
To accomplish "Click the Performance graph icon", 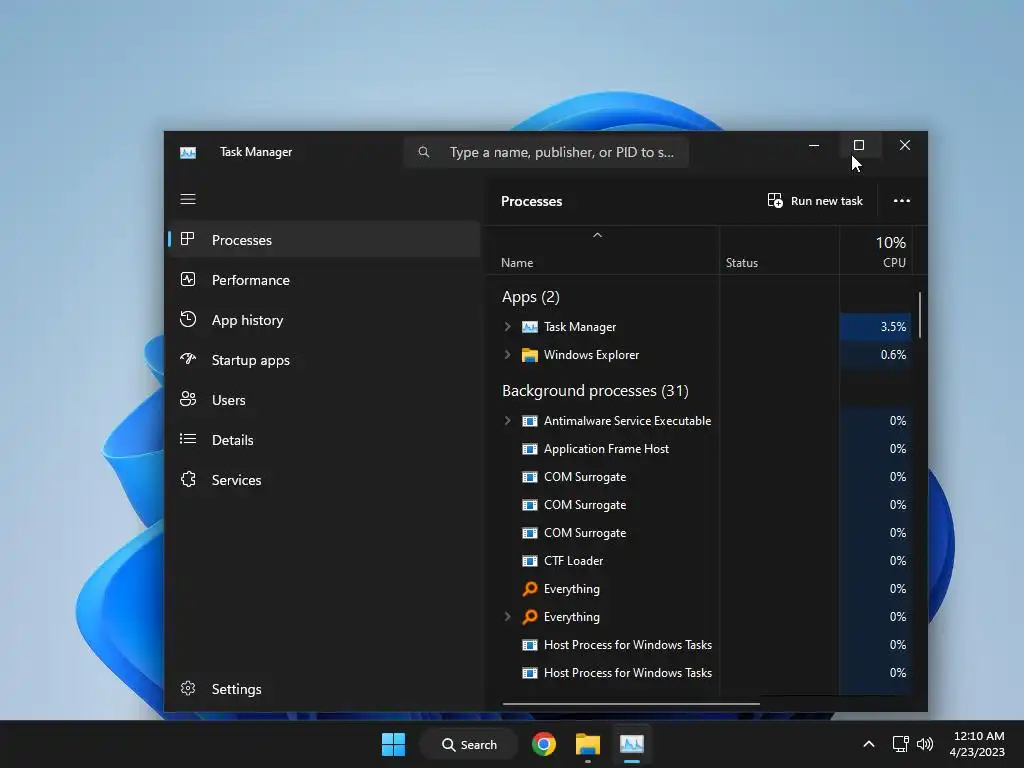I will click(x=188, y=280).
